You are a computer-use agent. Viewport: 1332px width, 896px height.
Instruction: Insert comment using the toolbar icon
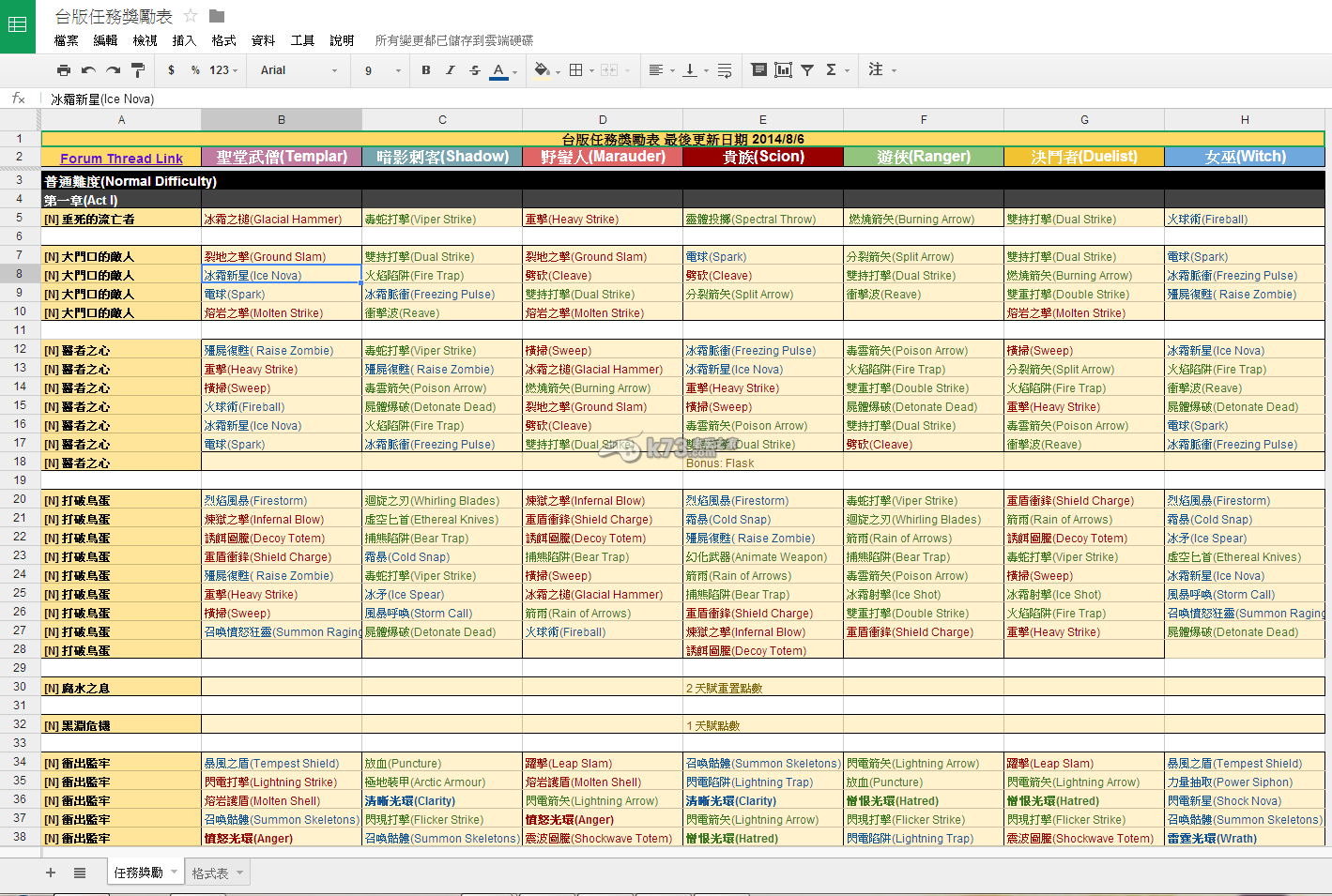(758, 70)
